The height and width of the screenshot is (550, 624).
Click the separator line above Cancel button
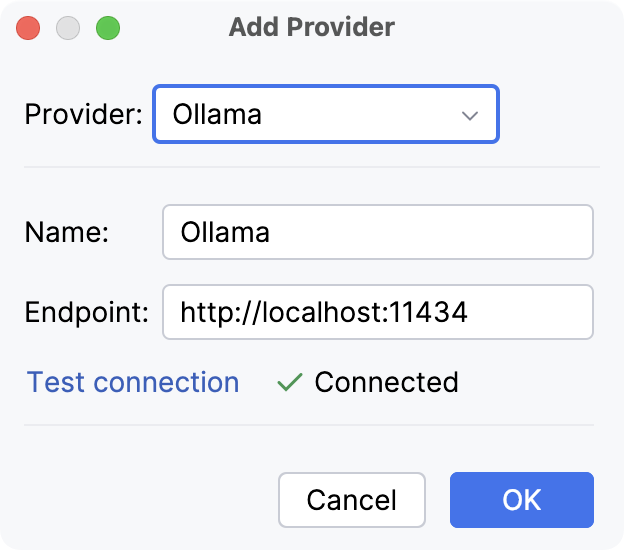point(312,425)
